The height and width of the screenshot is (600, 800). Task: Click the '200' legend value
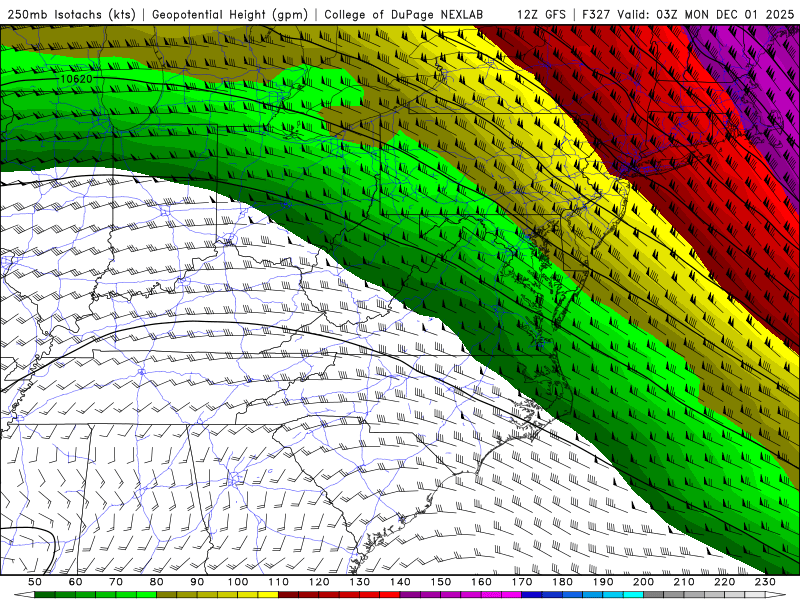click(643, 582)
